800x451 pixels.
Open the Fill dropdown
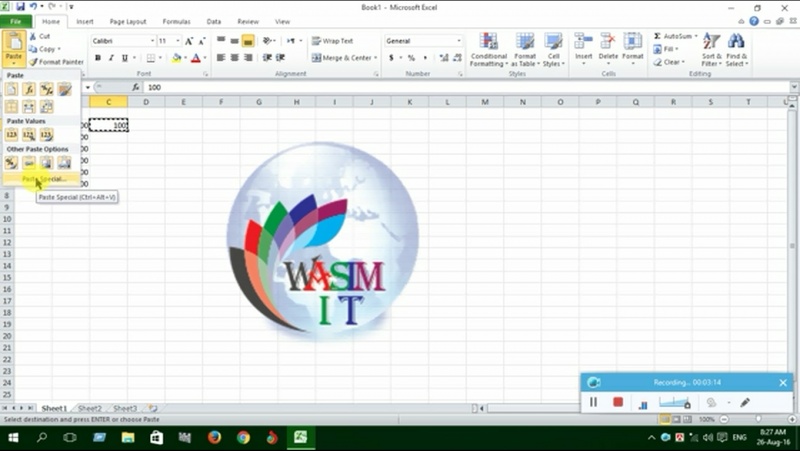coord(666,49)
